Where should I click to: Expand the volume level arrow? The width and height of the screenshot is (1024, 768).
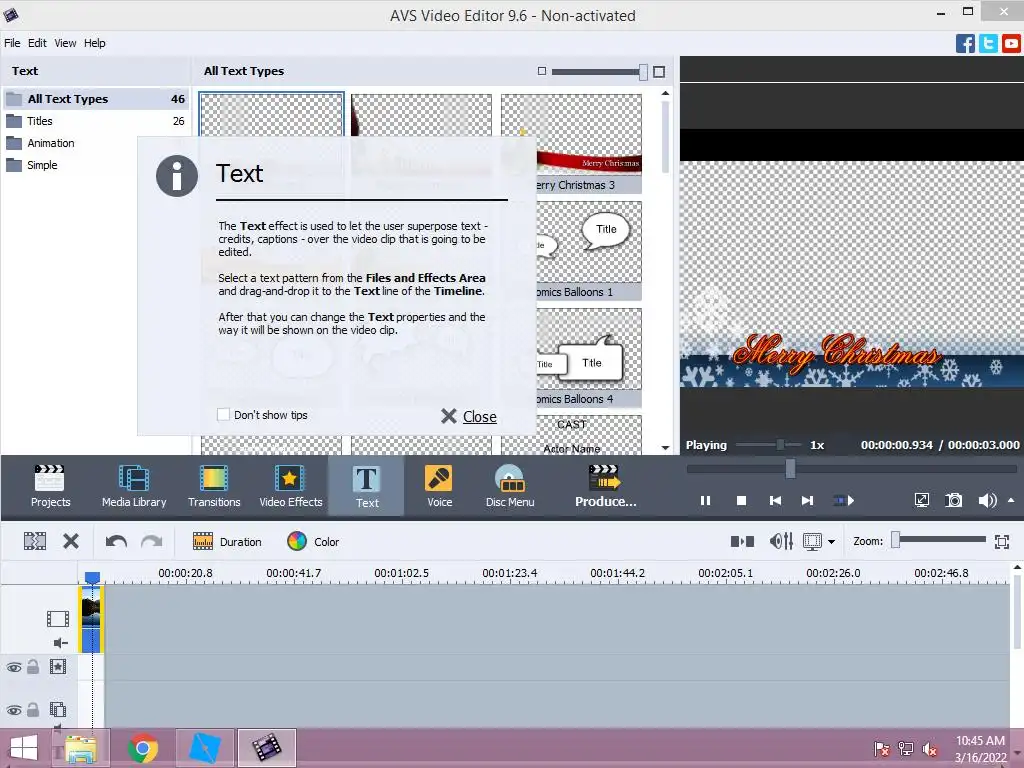(x=1011, y=500)
